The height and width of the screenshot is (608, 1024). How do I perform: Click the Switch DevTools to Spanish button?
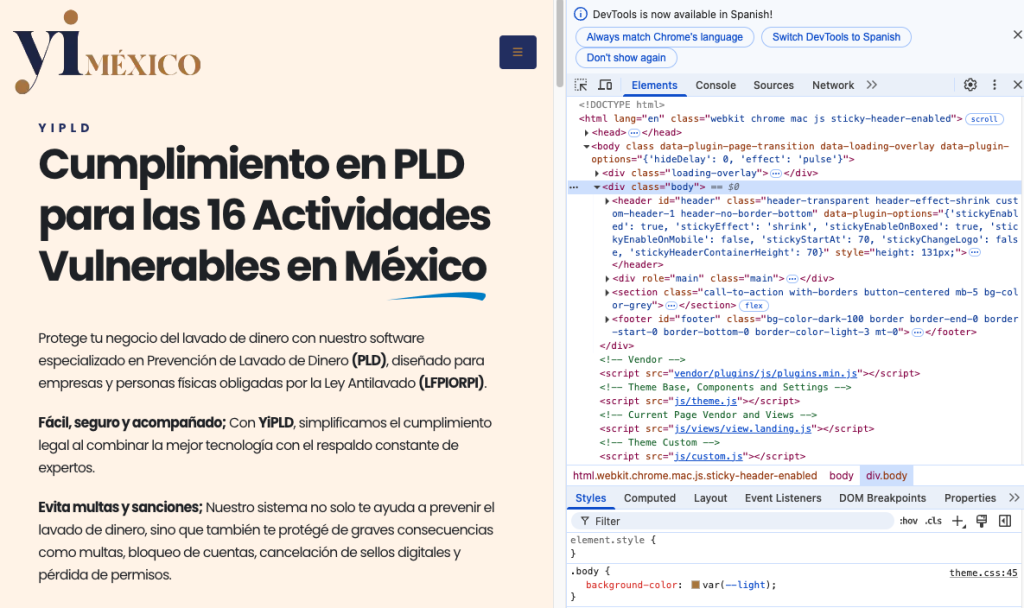tap(836, 37)
